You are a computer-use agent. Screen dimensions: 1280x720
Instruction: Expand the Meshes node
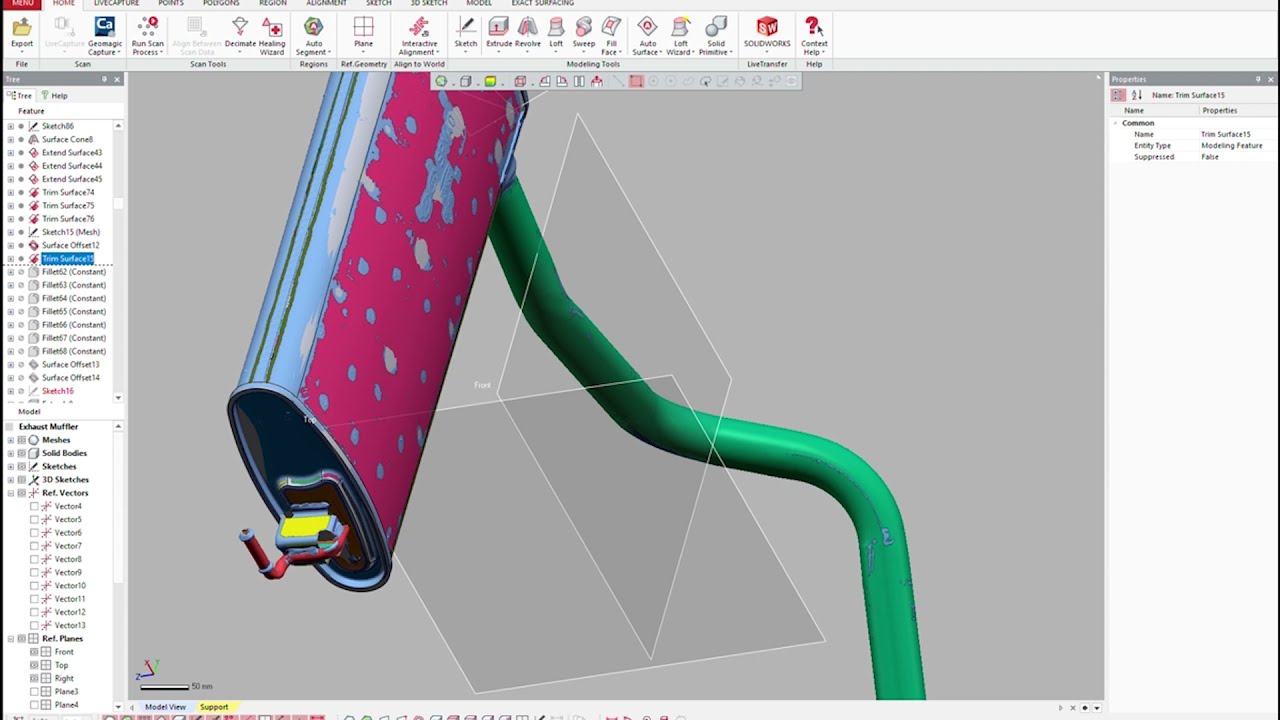tap(10, 440)
